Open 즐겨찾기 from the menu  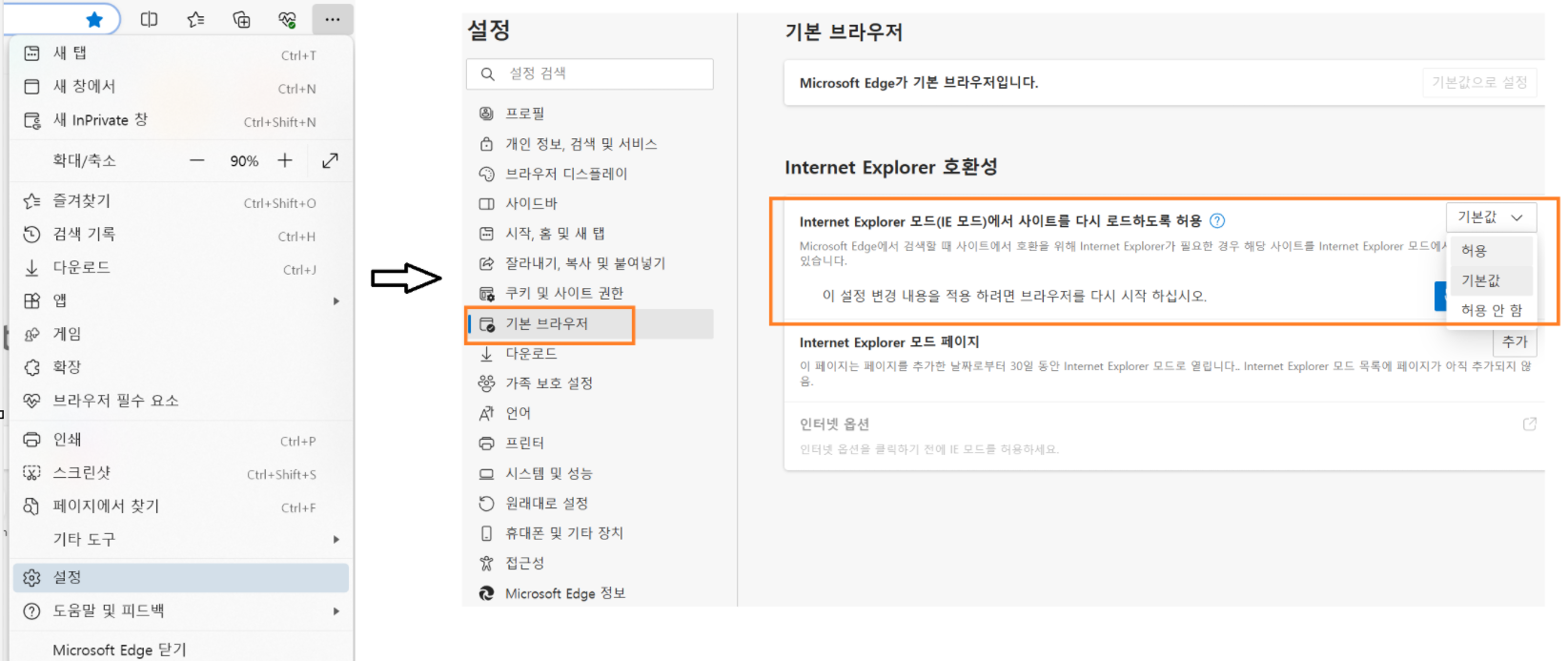click(x=181, y=201)
